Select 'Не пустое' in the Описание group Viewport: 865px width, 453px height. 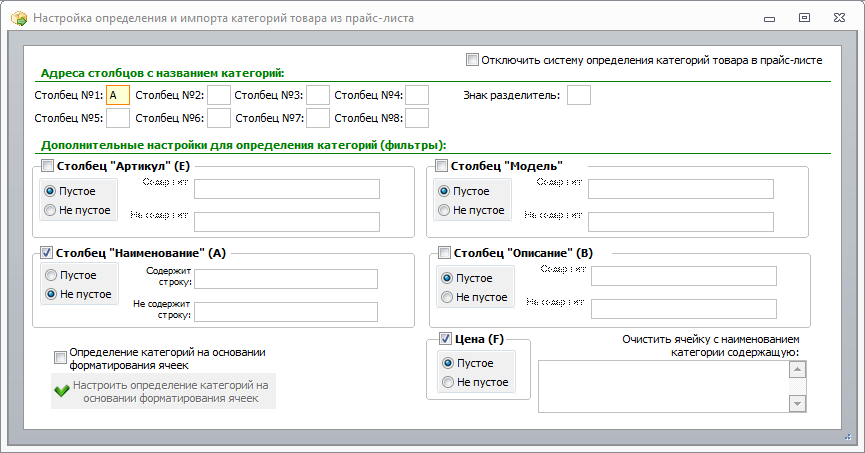click(447, 297)
